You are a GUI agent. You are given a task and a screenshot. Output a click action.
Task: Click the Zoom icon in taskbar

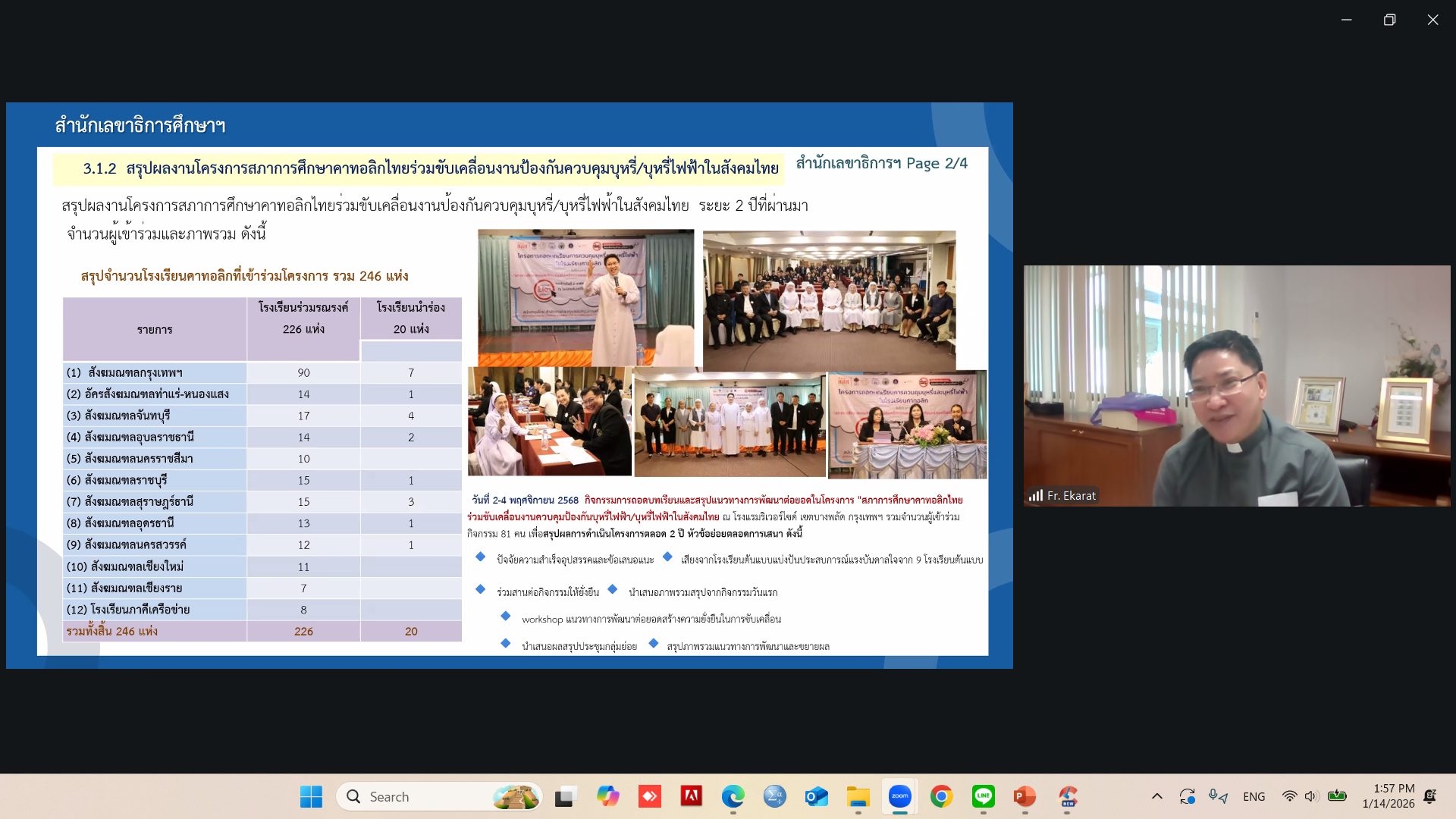pyautogui.click(x=899, y=796)
